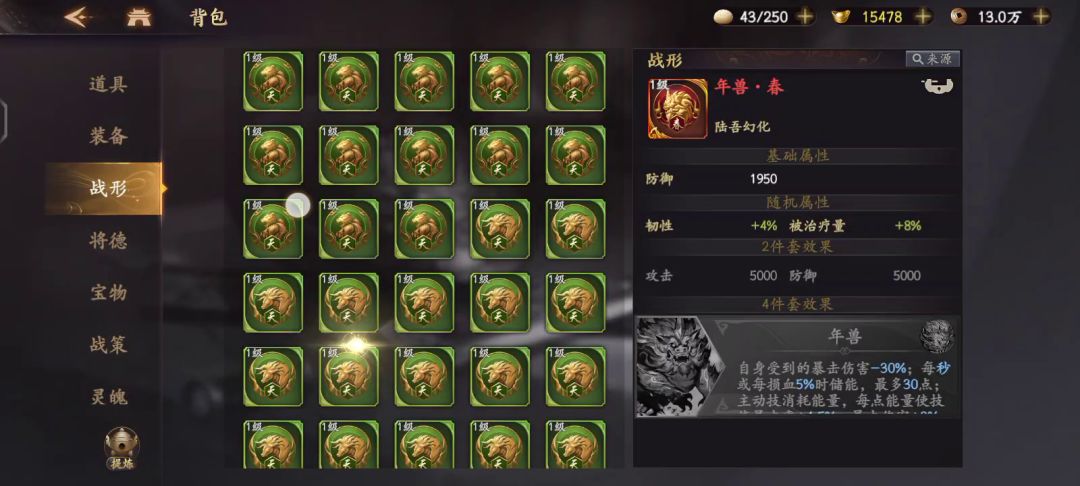
Task: Select the 灵魄 tab
Action: coord(108,397)
